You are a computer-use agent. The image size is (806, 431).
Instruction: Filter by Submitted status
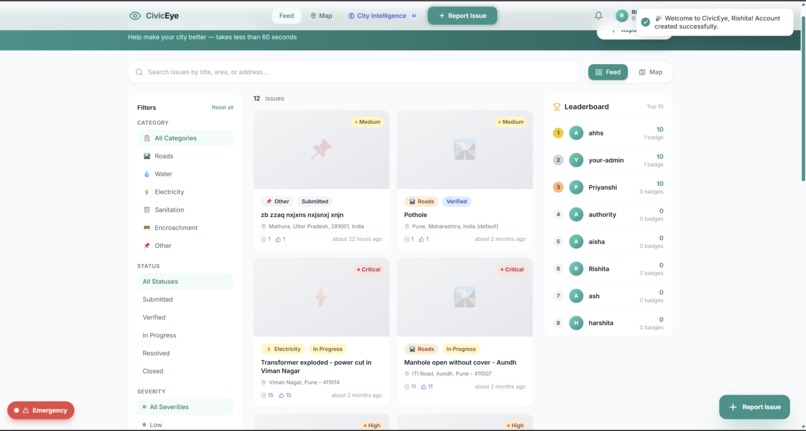185,300
